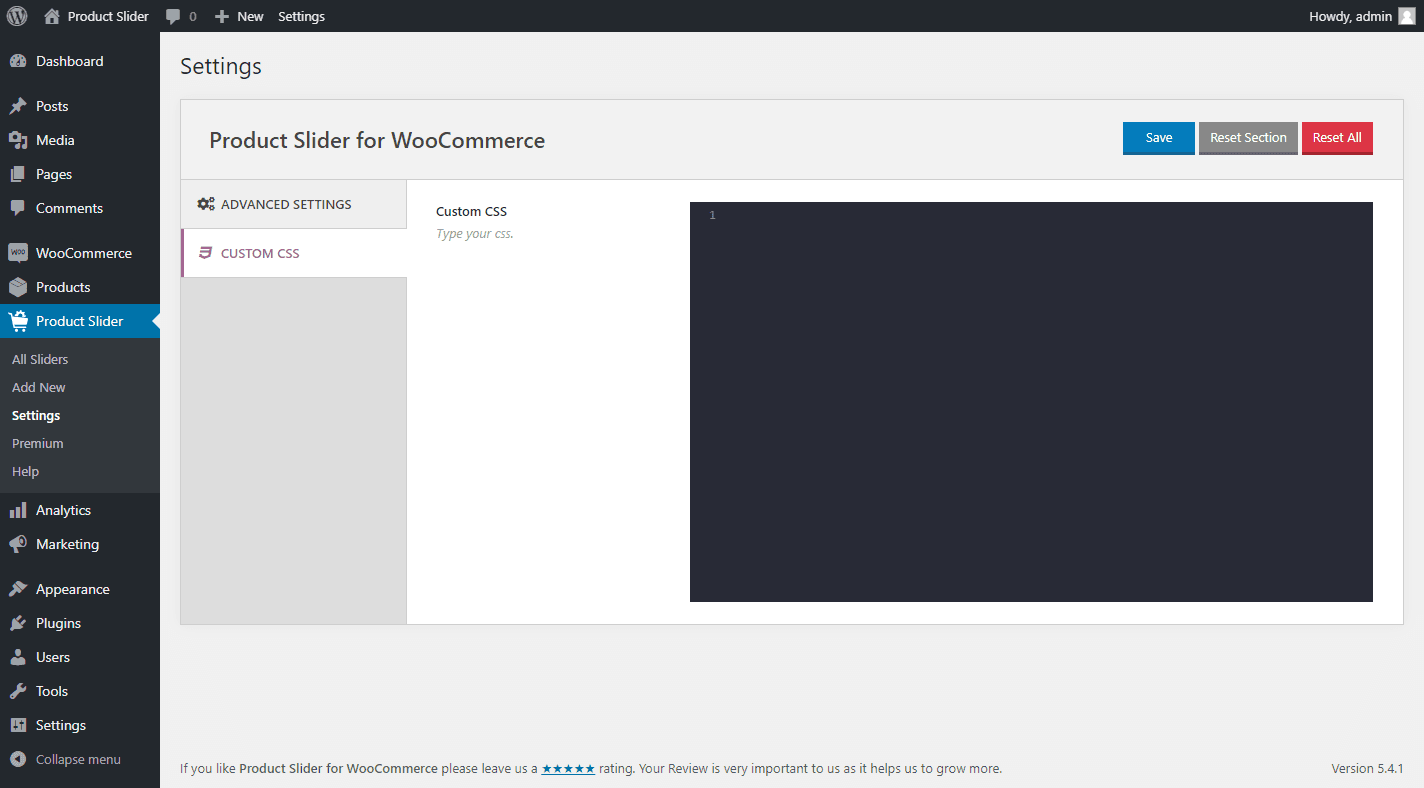Click the Pages icon in the sidebar

(x=18, y=174)
